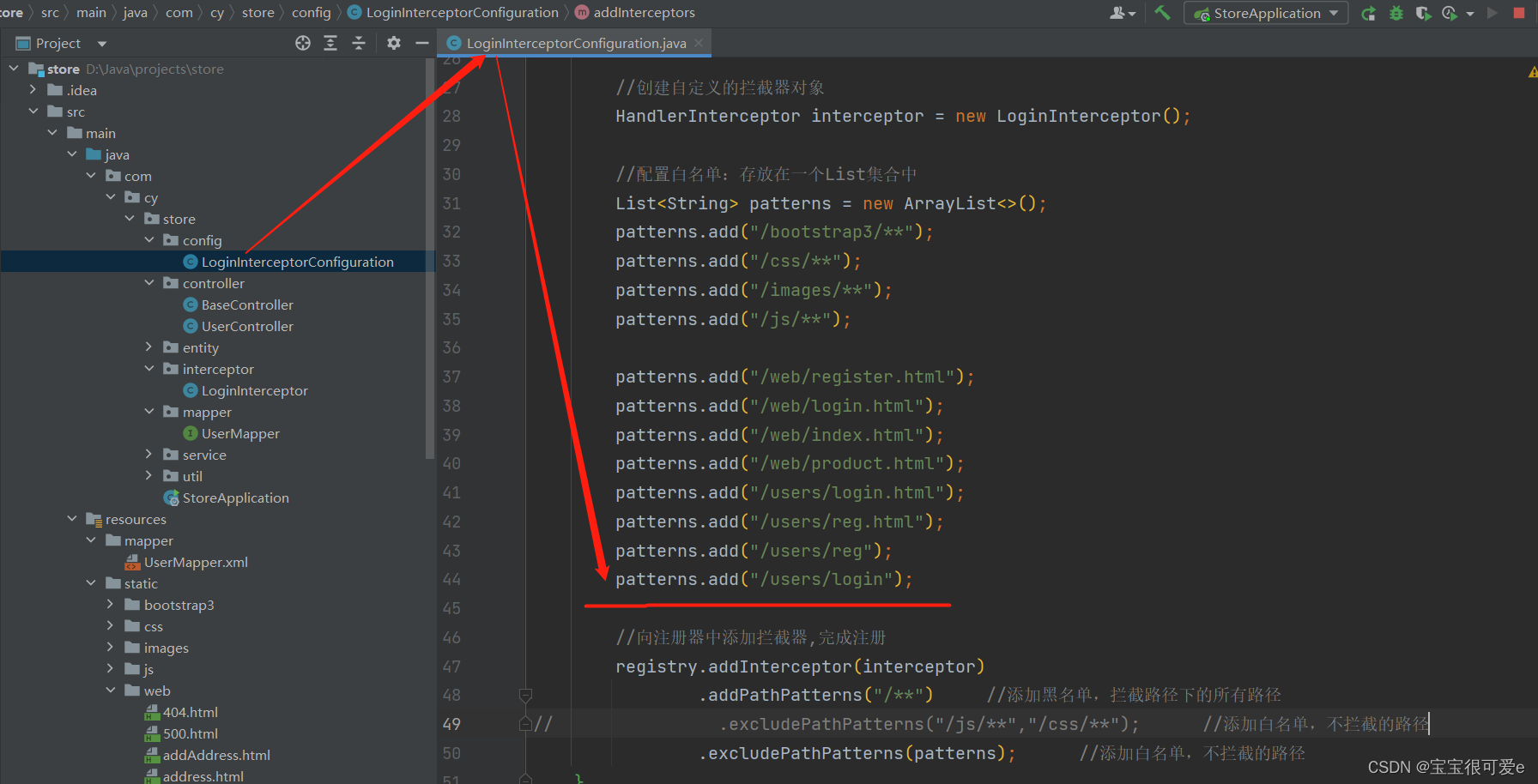Collapse the src folder
Viewport: 1538px width, 784px height.
(x=33, y=111)
